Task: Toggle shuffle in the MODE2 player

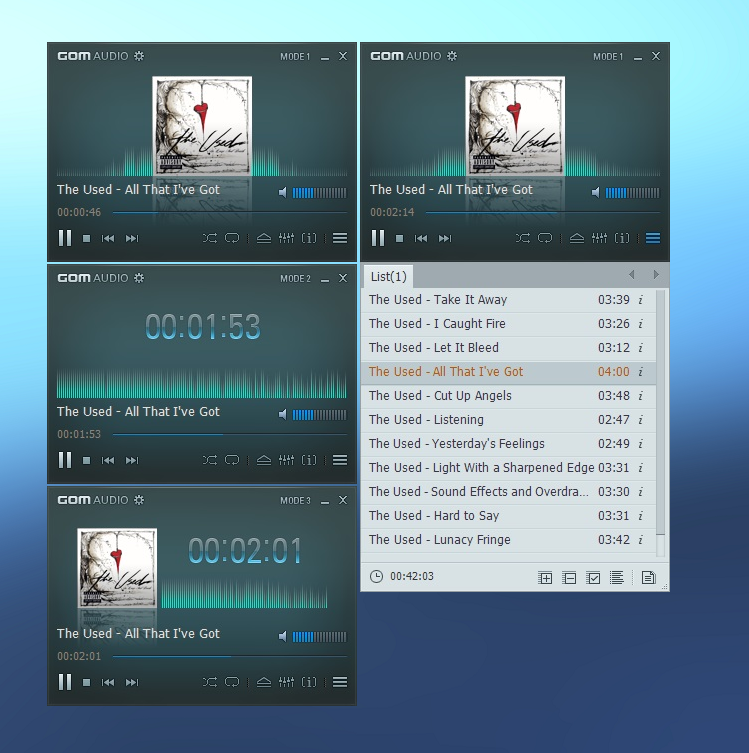Action: coord(210,460)
